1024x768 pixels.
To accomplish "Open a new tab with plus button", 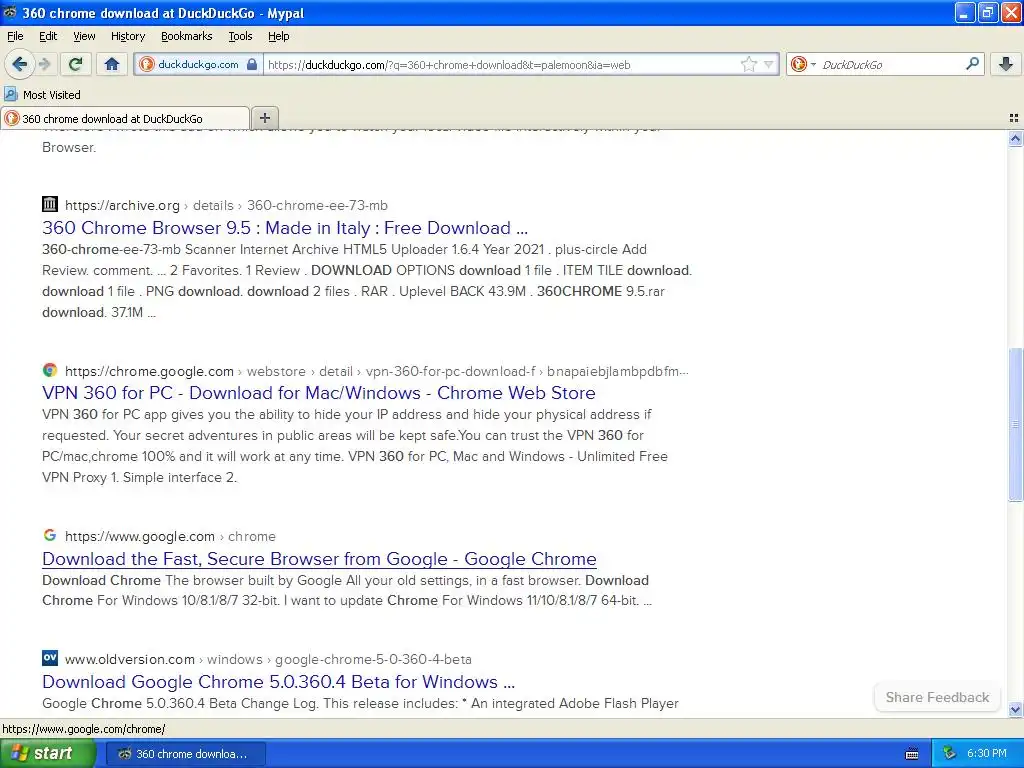I will tap(264, 118).
